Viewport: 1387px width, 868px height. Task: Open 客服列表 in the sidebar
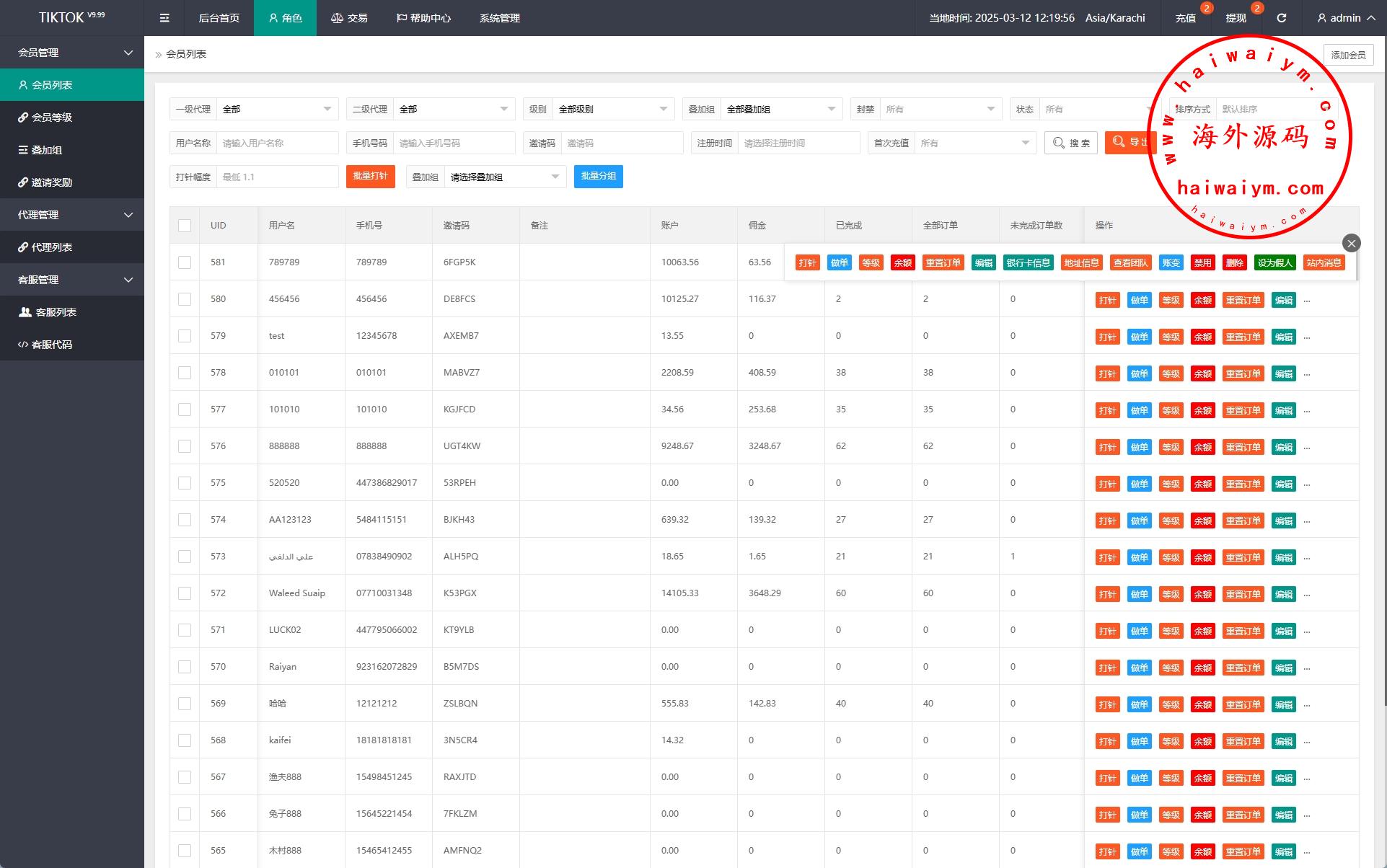[x=56, y=312]
